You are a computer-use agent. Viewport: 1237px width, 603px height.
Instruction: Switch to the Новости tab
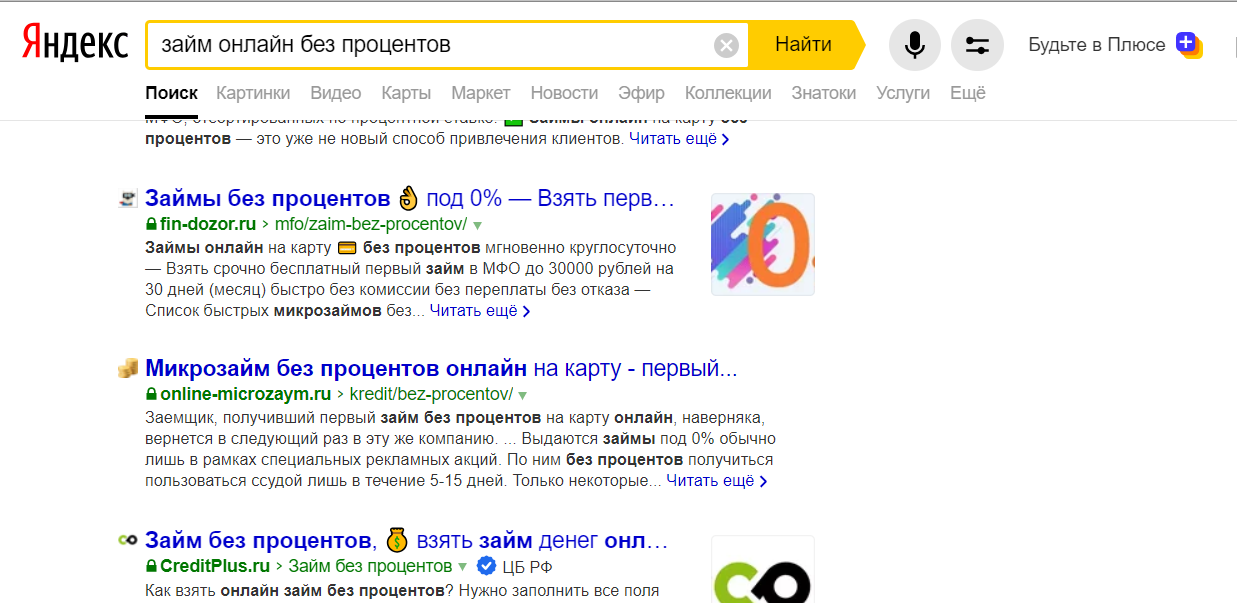pos(564,93)
